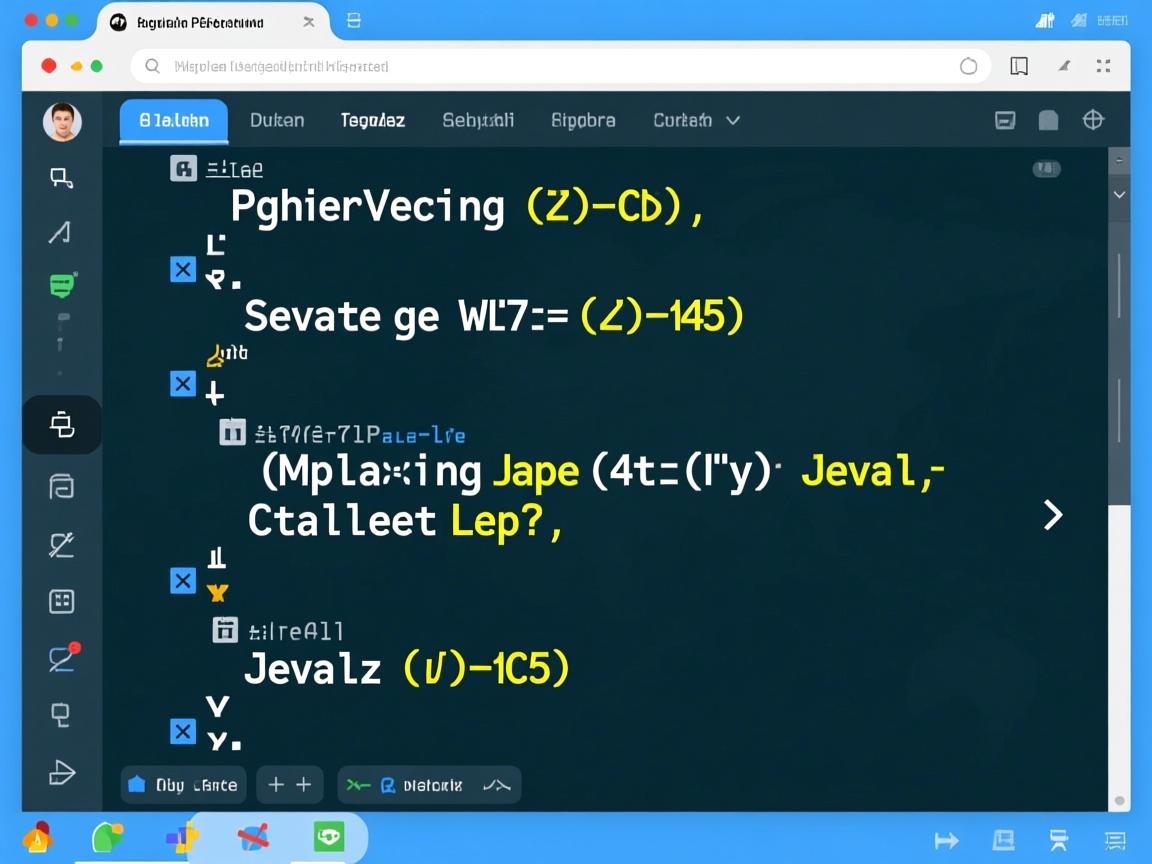Image resolution: width=1152 pixels, height=864 pixels.
Task: Open the comment panel icon near the top right
Action: coord(1004,120)
